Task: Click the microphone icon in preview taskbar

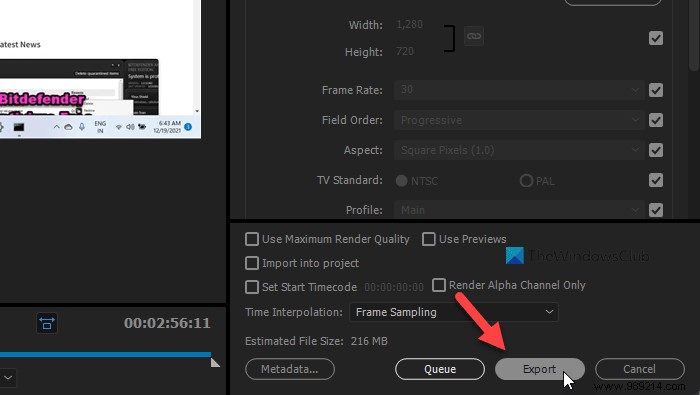Action: coord(82,127)
